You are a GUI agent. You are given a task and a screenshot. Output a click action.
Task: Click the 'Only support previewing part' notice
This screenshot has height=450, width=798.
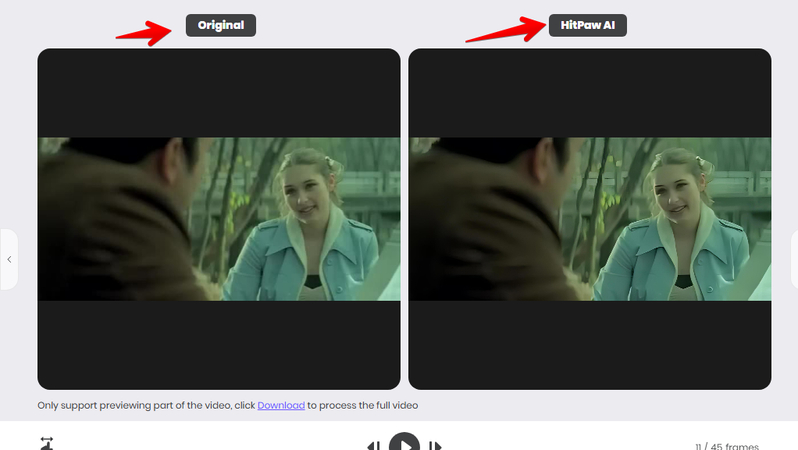coord(227,405)
